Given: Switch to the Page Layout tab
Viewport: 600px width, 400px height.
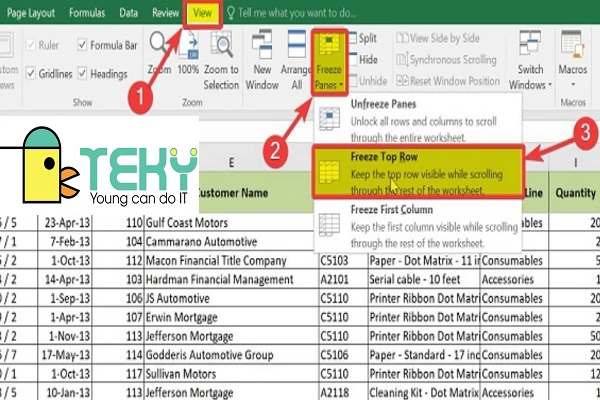Looking at the screenshot, I should click(x=31, y=13).
